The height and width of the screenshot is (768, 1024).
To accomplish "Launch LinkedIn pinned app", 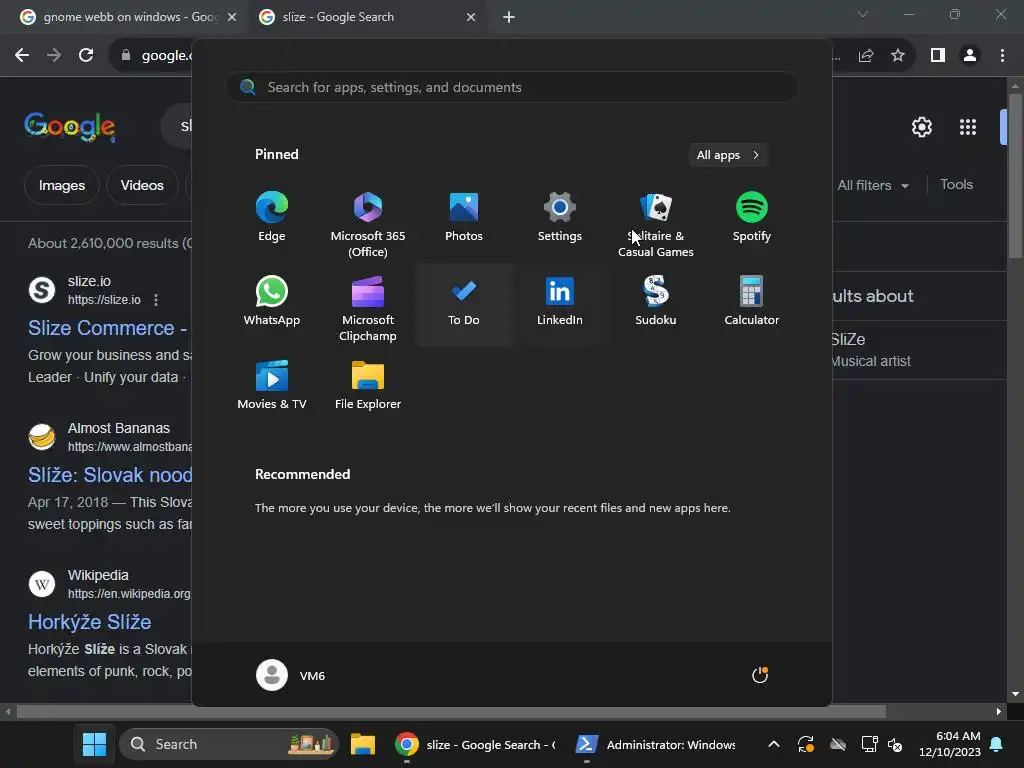I will coord(560,301).
